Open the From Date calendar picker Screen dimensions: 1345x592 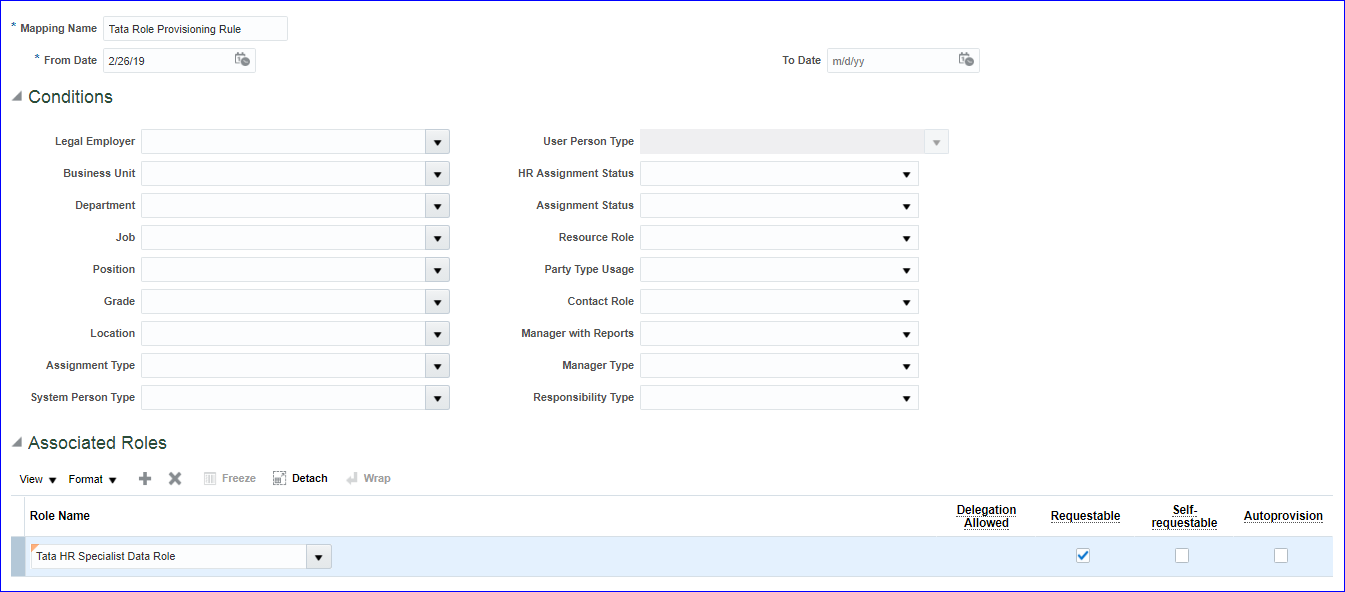pos(242,60)
